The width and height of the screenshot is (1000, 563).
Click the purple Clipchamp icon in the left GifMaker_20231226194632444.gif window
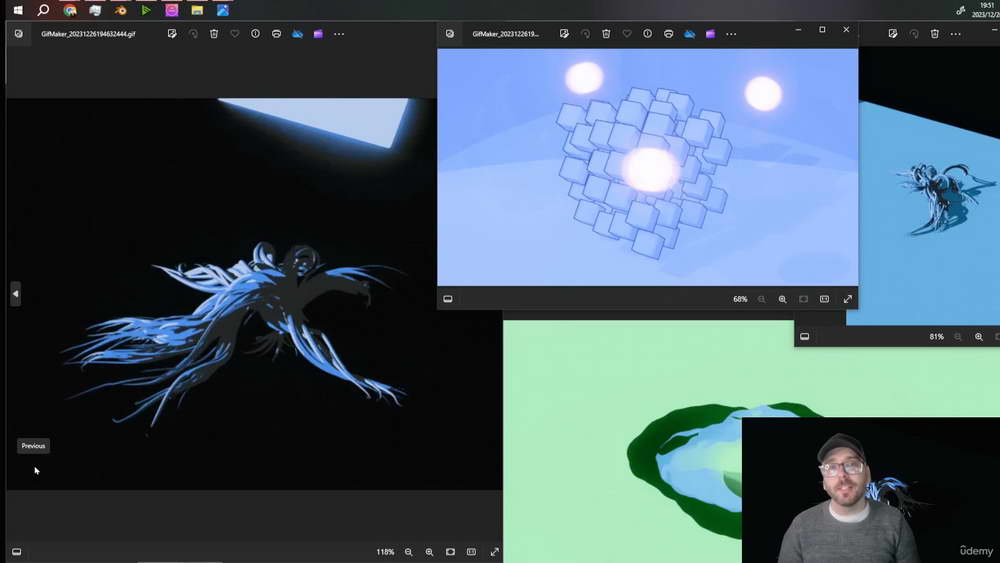point(318,34)
